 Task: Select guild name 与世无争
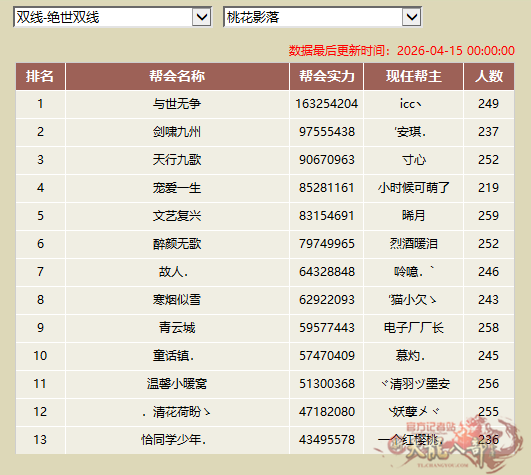pyautogui.click(x=177, y=104)
